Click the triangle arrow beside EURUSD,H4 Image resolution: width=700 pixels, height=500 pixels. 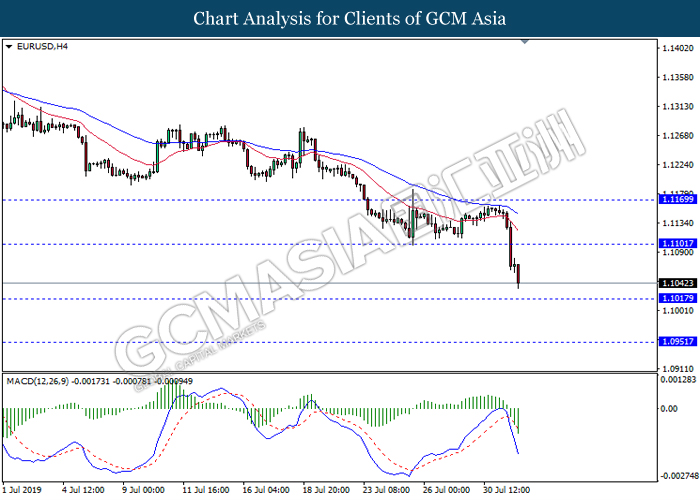coord(9,46)
